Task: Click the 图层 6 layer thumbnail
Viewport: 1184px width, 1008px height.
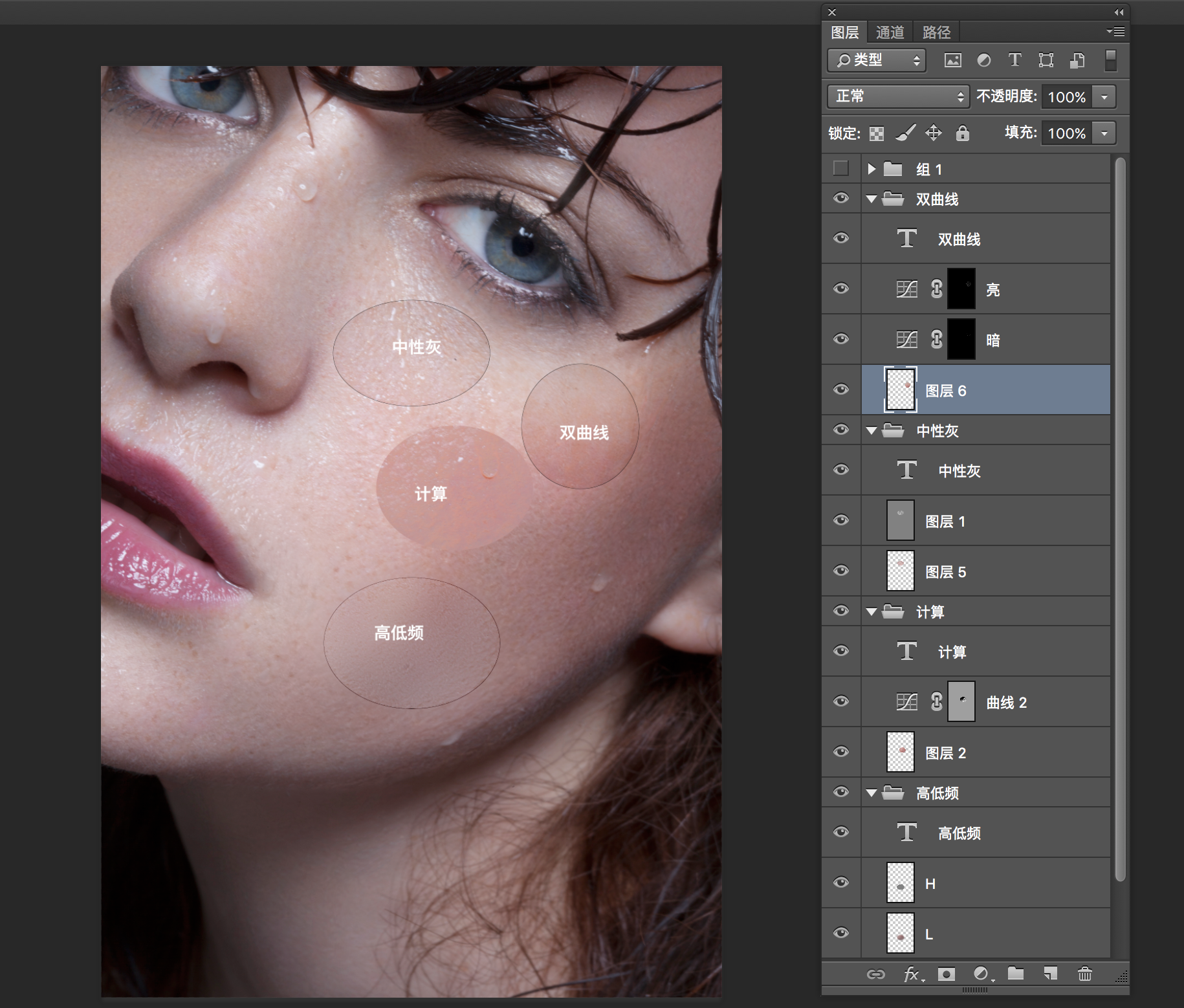Action: [x=901, y=389]
